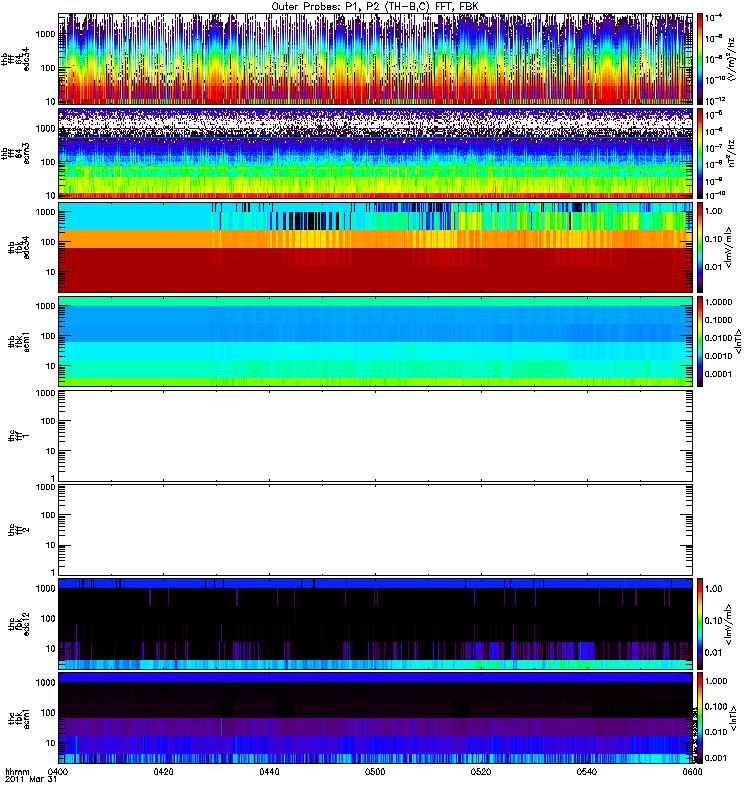Click the color bar beside the fourth panel
The width and height of the screenshot is (750, 800).
tap(701, 340)
